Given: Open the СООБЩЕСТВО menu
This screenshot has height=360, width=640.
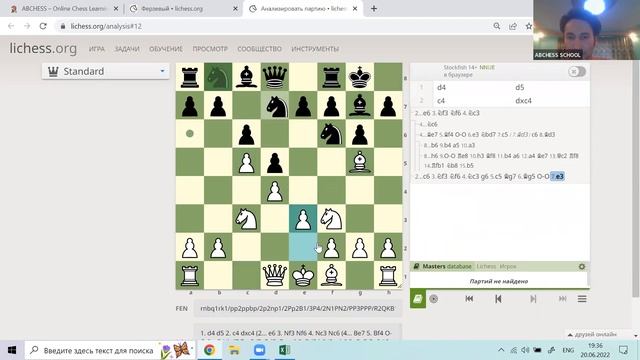Looking at the screenshot, I should pyautogui.click(x=259, y=49).
